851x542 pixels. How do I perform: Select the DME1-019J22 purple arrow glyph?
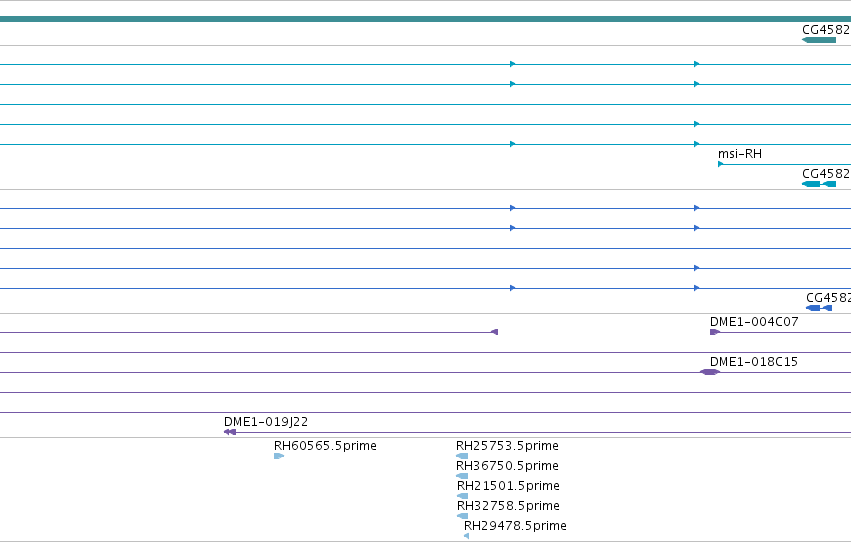tap(230, 432)
